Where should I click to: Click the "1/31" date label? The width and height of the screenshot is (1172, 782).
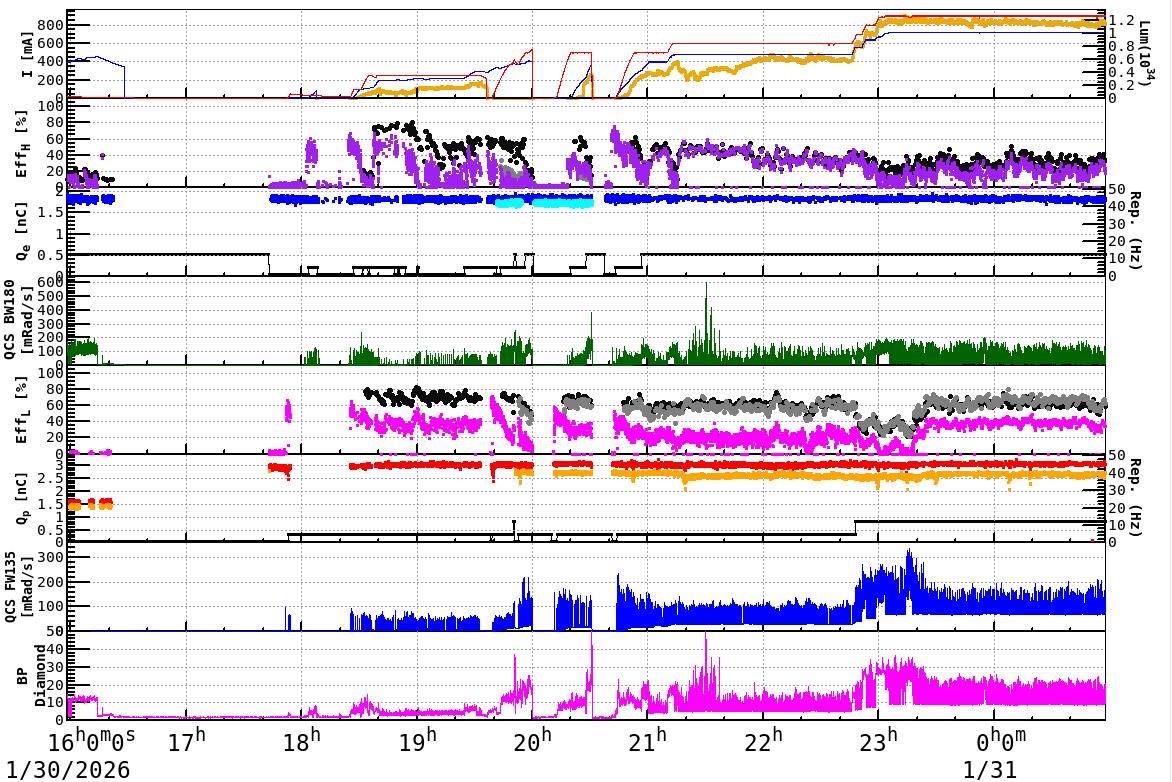click(x=990, y=769)
